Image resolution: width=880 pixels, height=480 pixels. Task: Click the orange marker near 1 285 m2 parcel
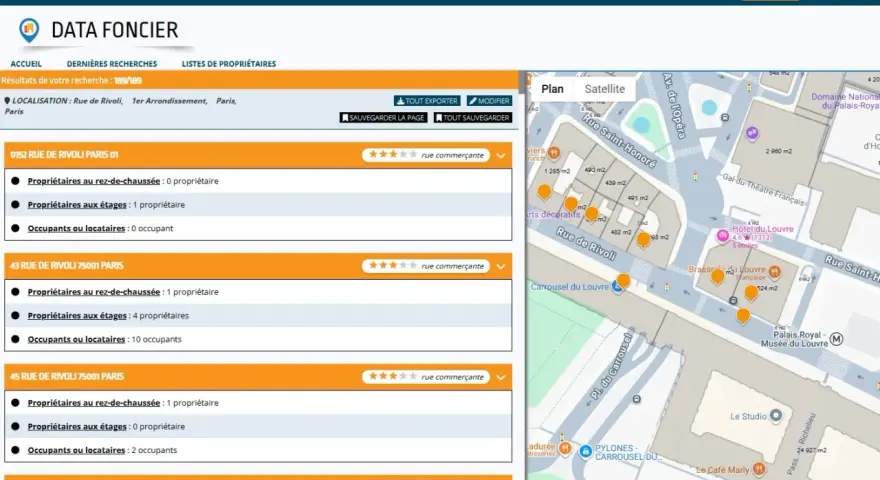click(x=544, y=193)
